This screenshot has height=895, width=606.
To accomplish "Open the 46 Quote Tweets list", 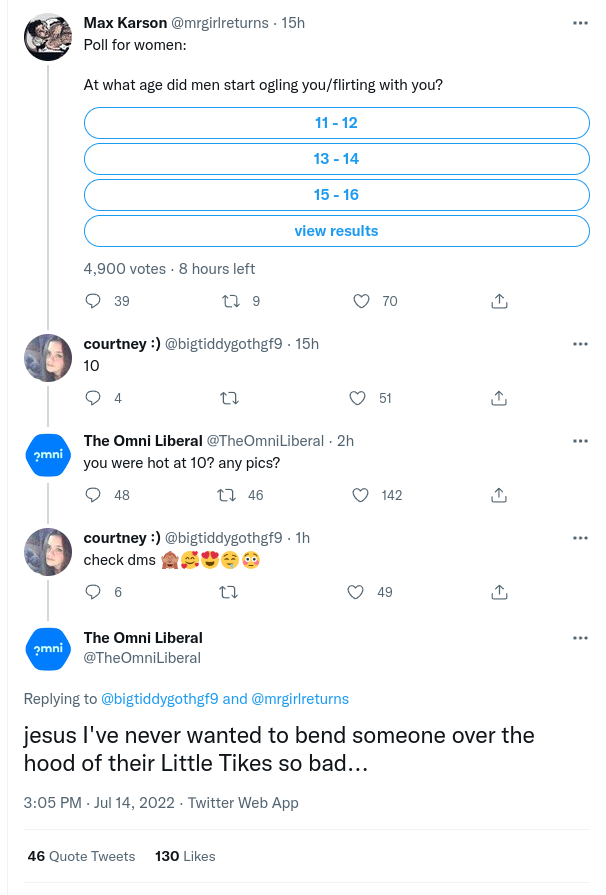I will pyautogui.click(x=82, y=856).
